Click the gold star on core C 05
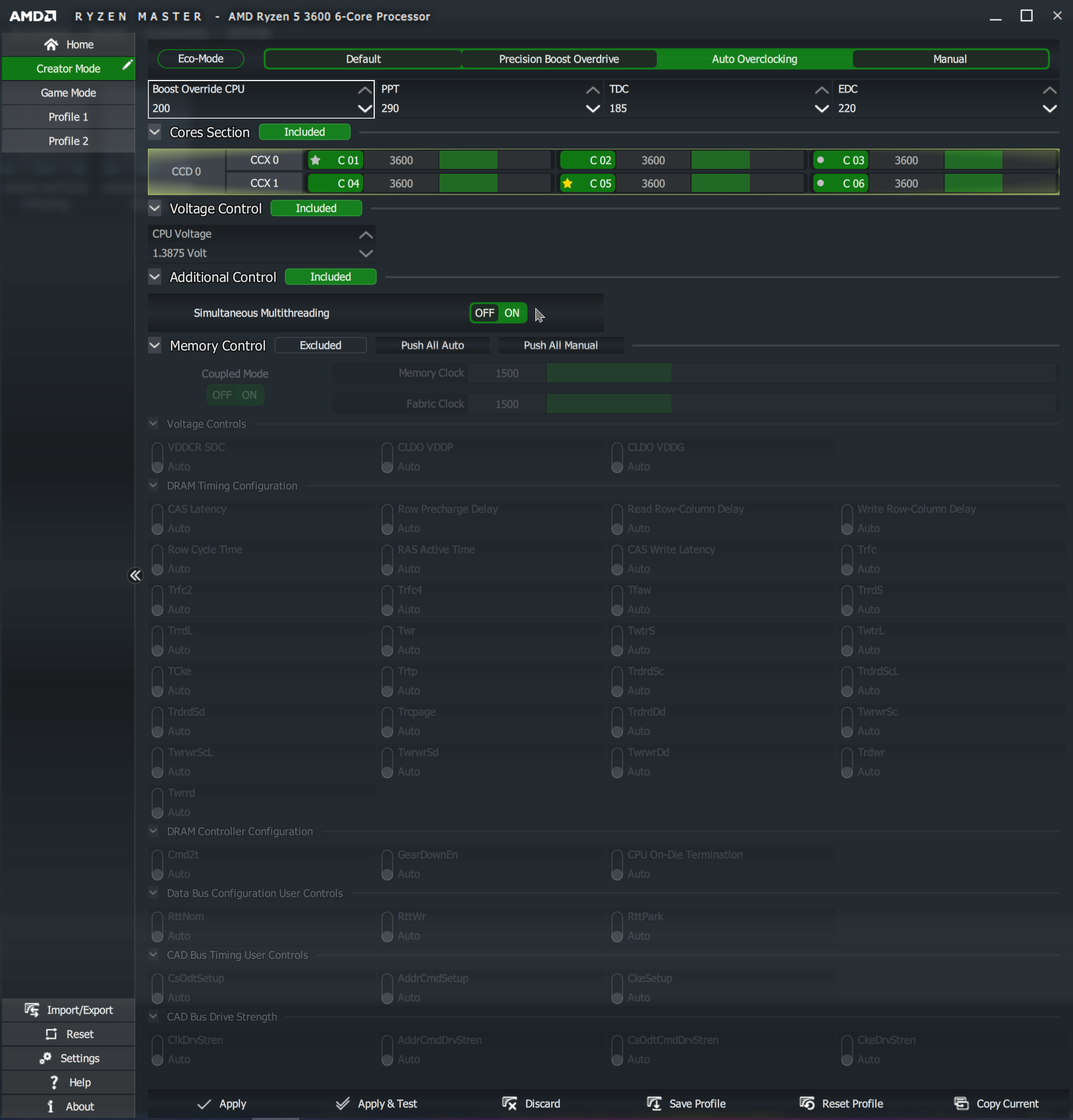 click(x=567, y=183)
